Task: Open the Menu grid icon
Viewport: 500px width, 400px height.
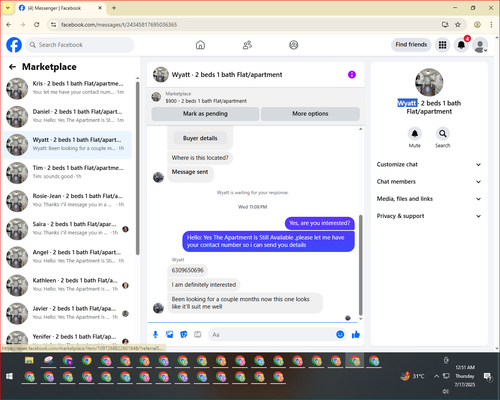Action: pyautogui.click(x=442, y=45)
